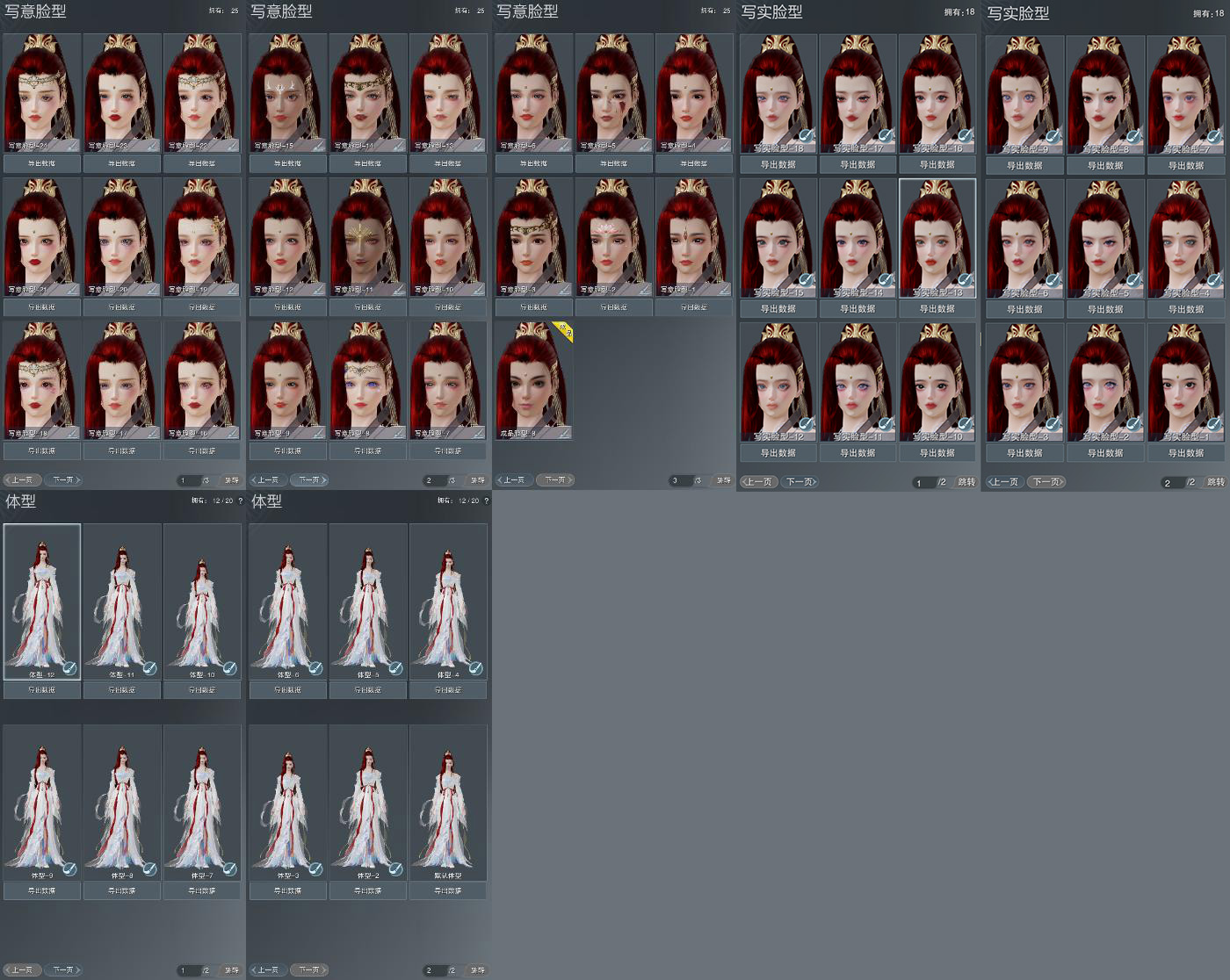This screenshot has width=1230, height=980.
Task: Select the 写意脸型-15 face thumbnail
Action: [x=287, y=93]
